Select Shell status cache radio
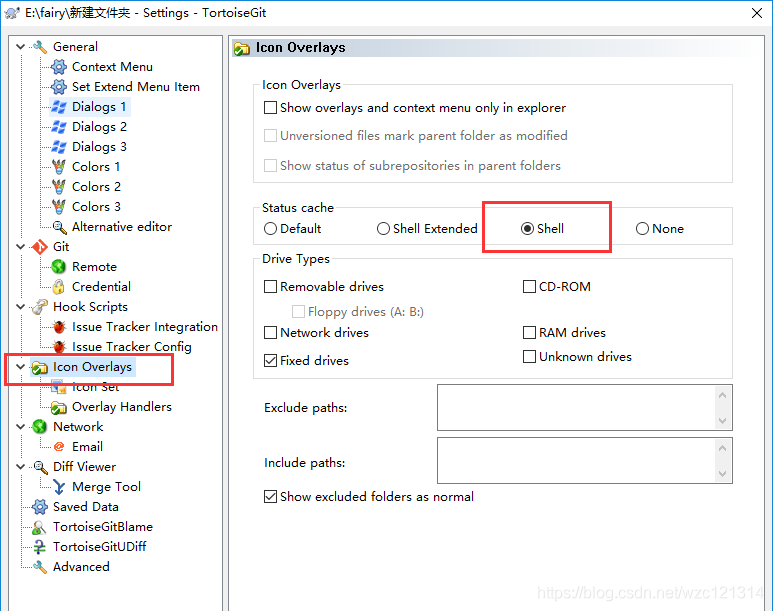The image size is (773, 611). click(x=527, y=229)
